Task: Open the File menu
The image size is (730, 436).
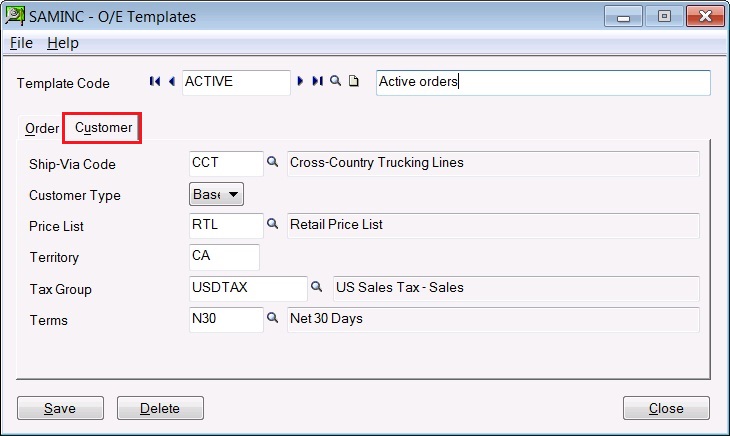Action: [x=21, y=43]
